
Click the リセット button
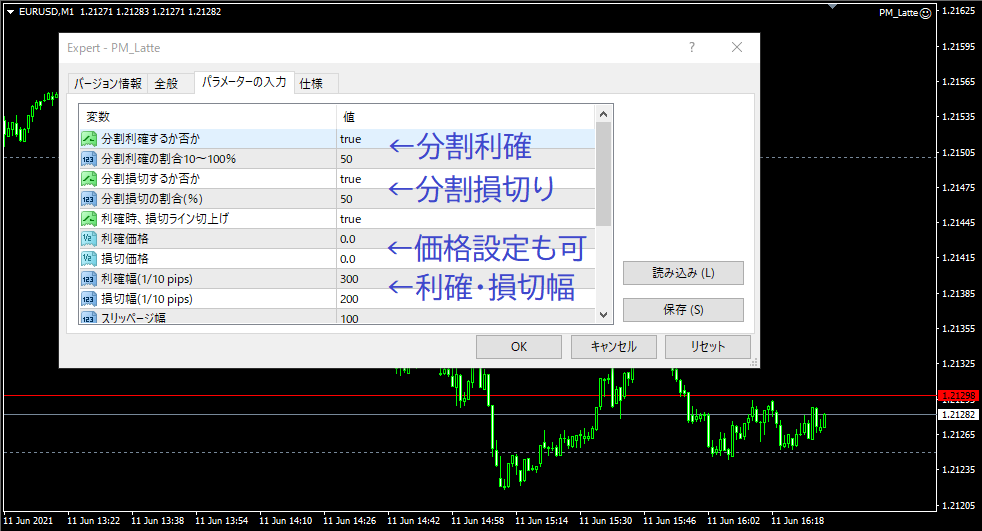coord(708,347)
